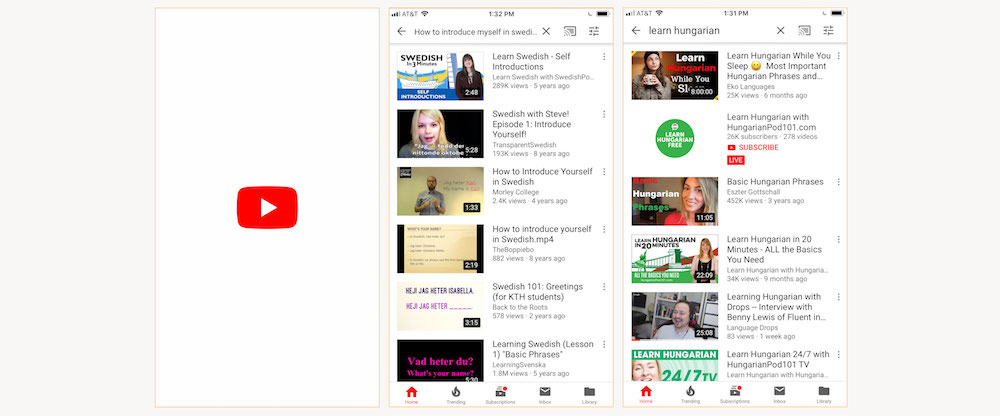The width and height of the screenshot is (1000, 416).
Task: Go back from the Swedish search results
Action: coord(402,31)
